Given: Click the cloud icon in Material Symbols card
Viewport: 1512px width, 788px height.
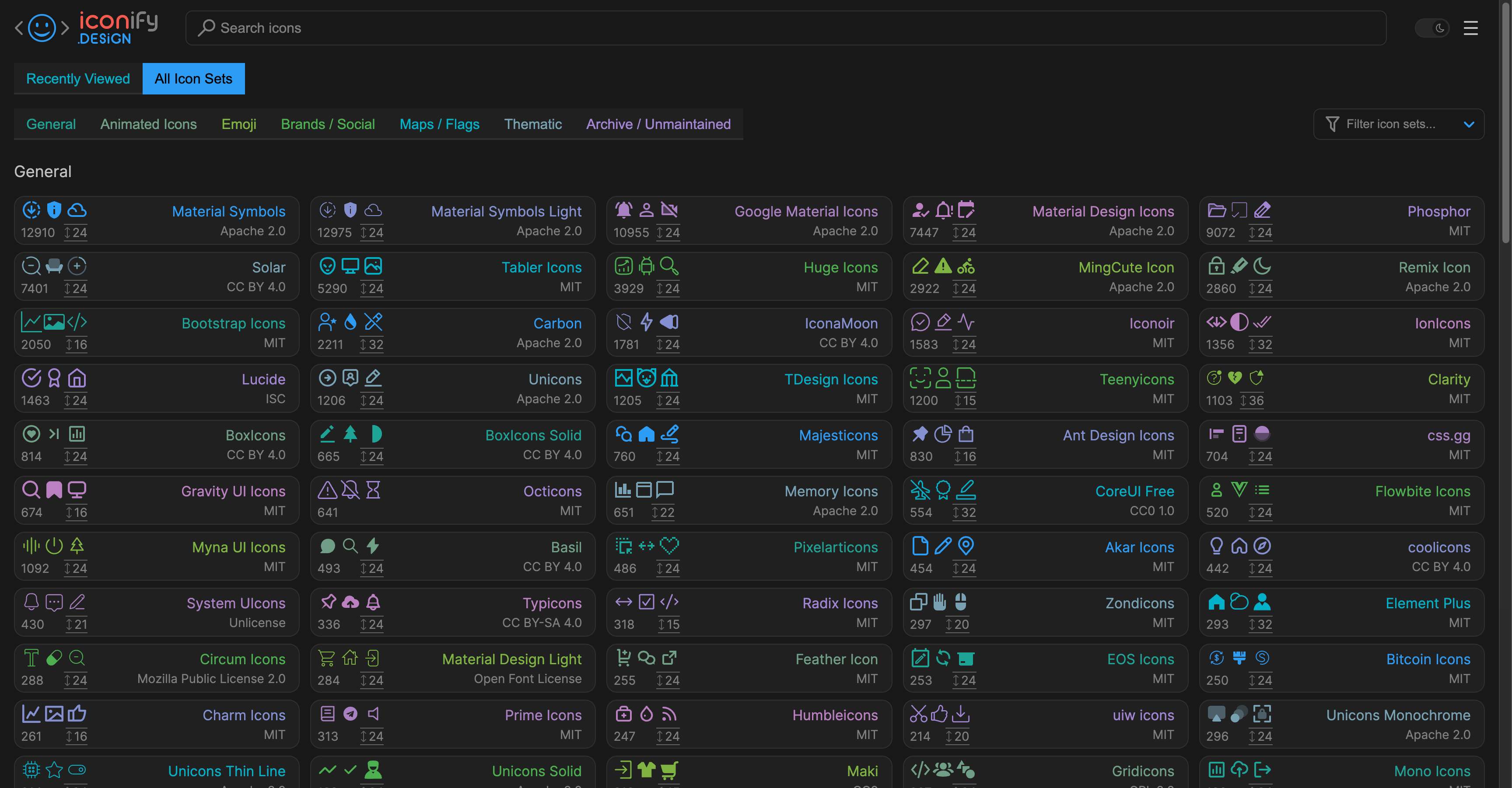Looking at the screenshot, I should [x=77, y=209].
